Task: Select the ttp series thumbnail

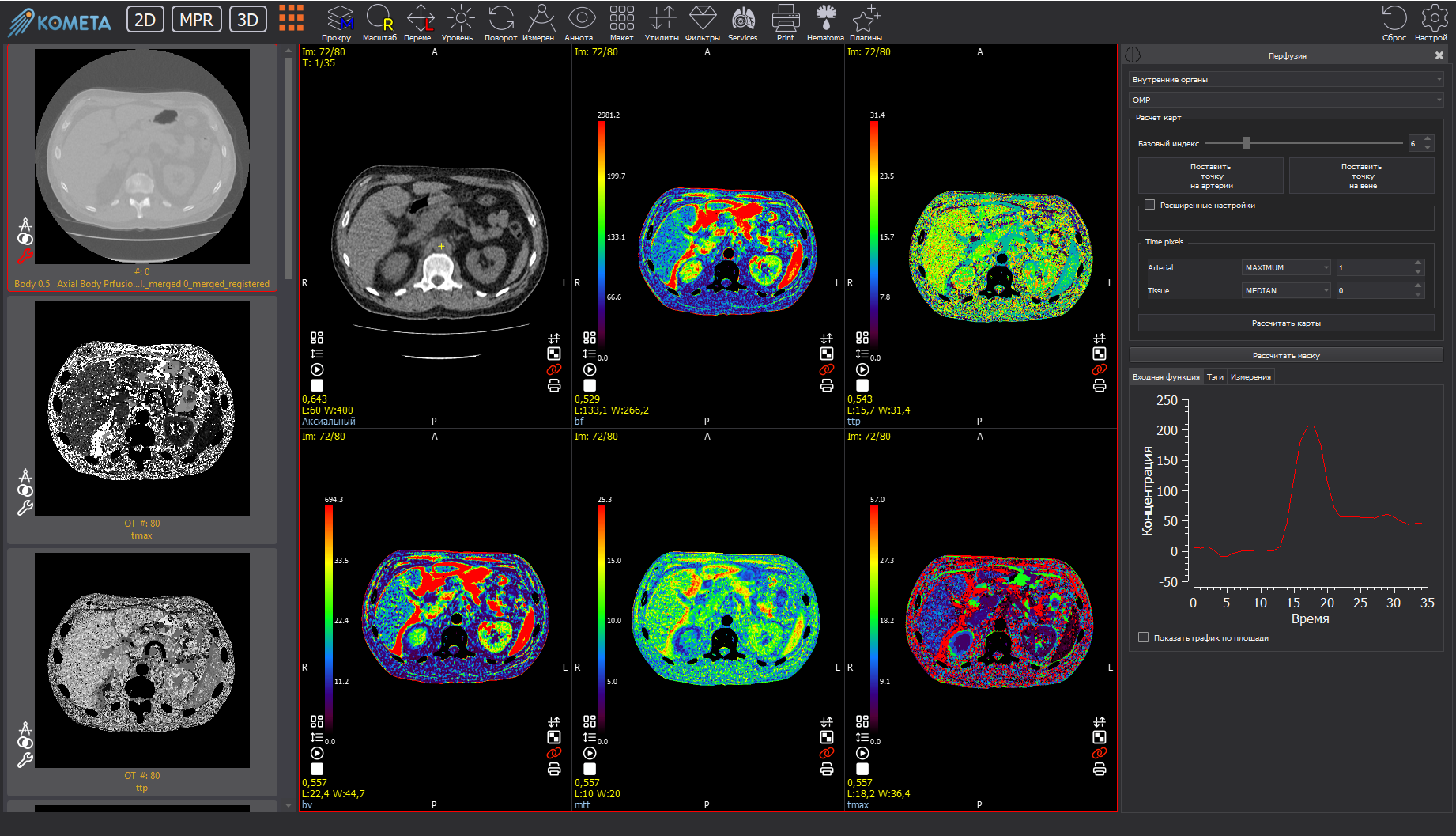Action: tap(142, 672)
